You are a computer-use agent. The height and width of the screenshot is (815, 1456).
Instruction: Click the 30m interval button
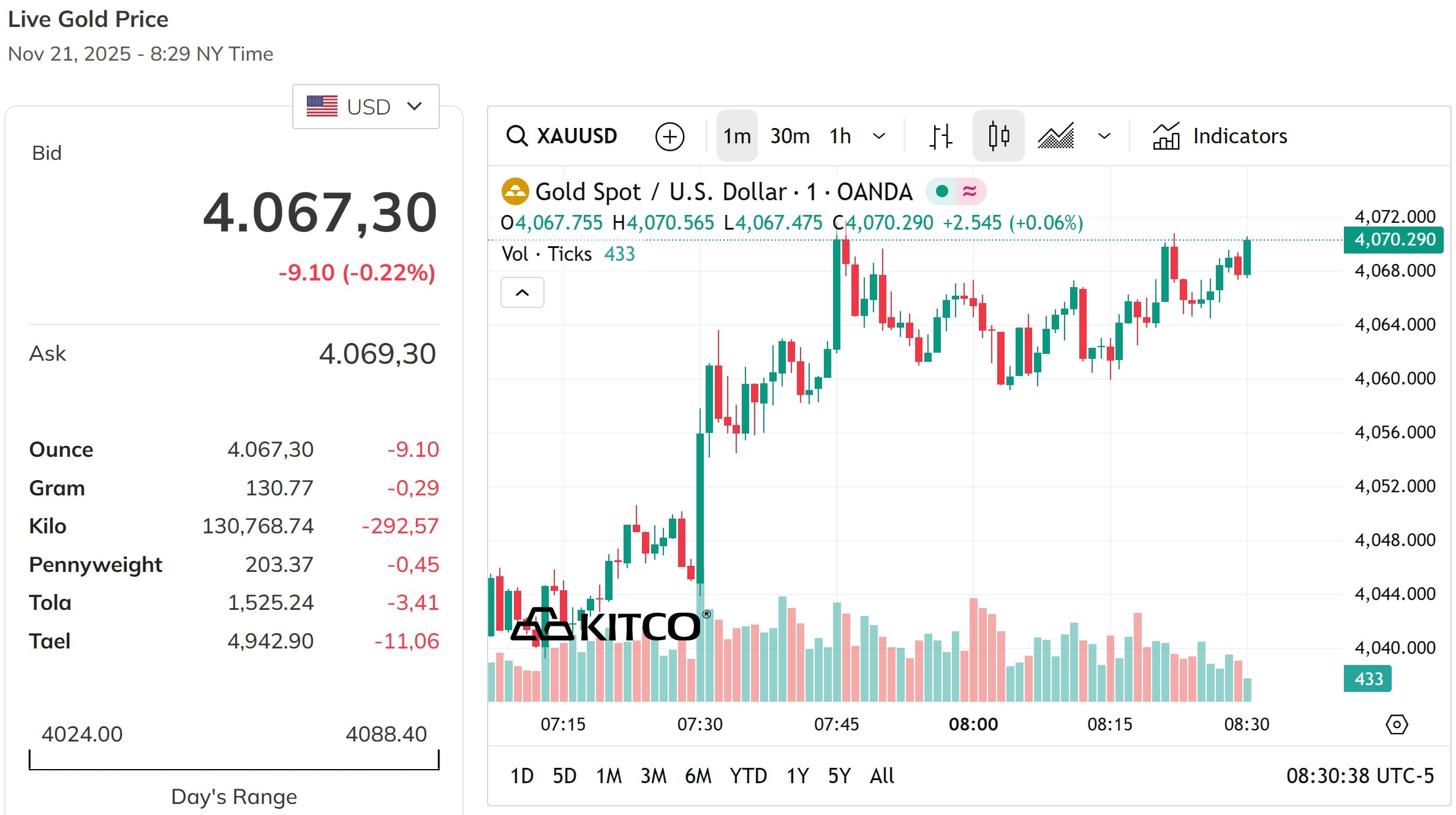[790, 136]
